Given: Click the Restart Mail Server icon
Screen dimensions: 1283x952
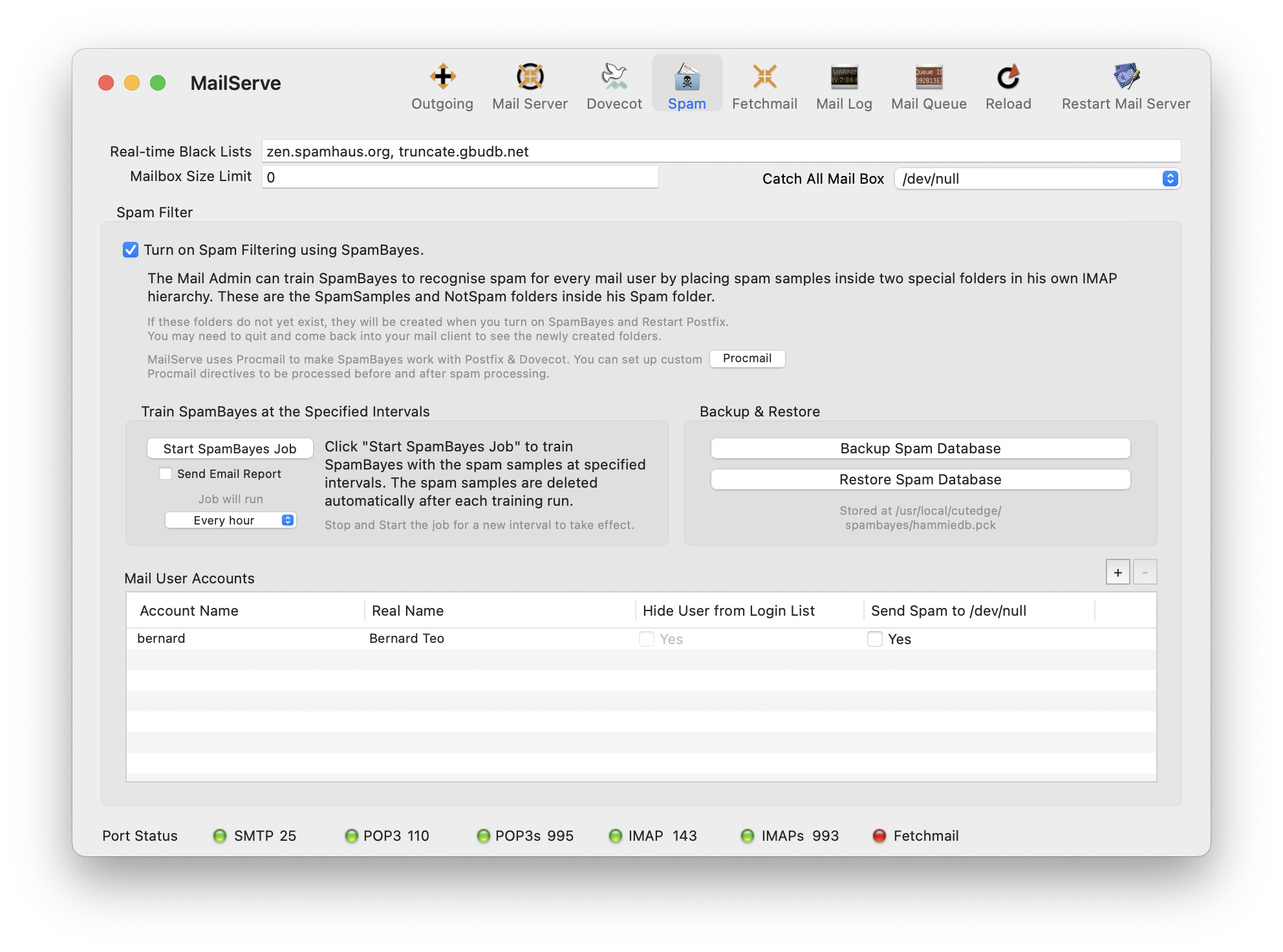Looking at the screenshot, I should point(1126,77).
